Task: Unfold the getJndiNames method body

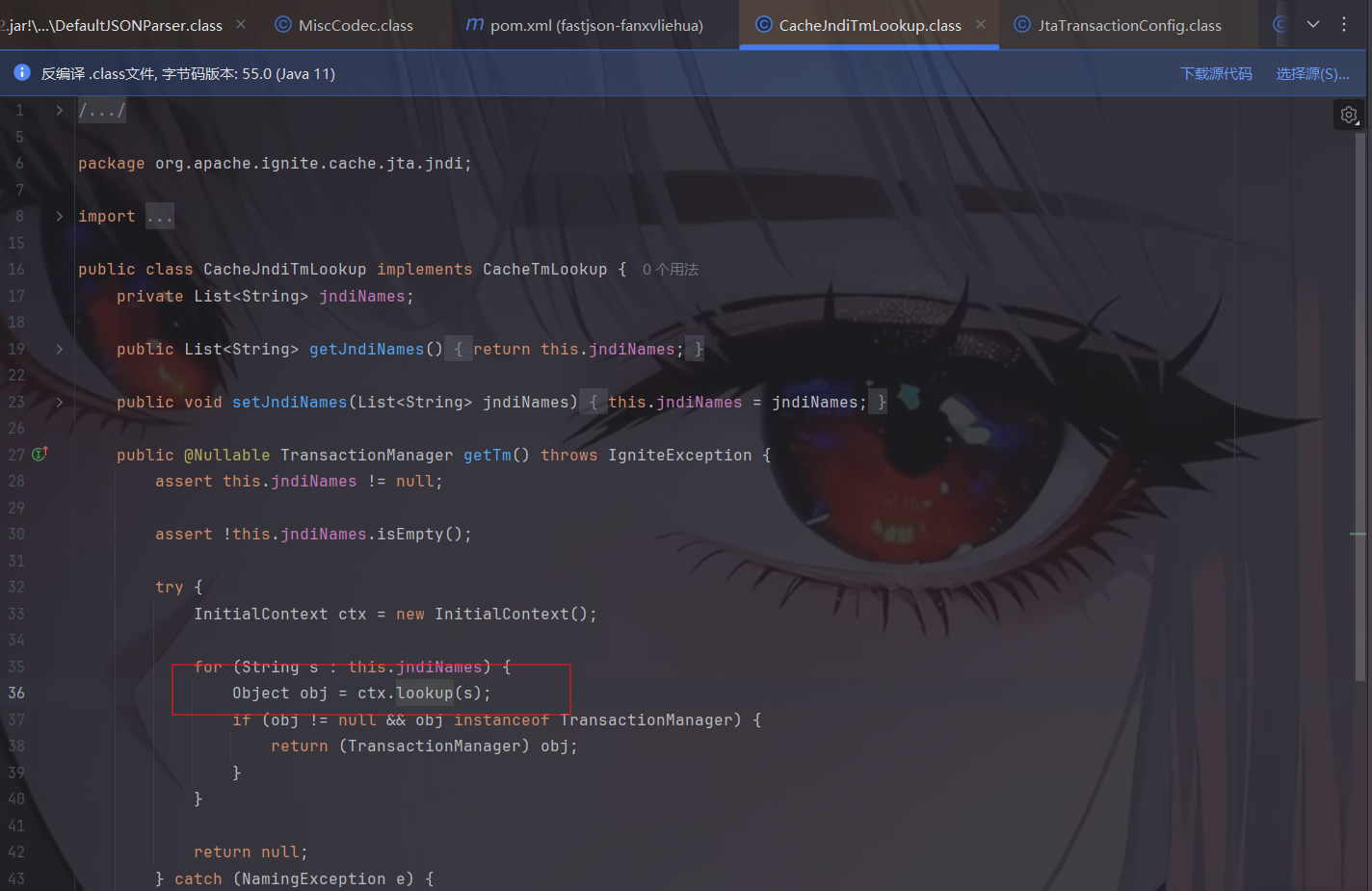Action: tap(60, 349)
